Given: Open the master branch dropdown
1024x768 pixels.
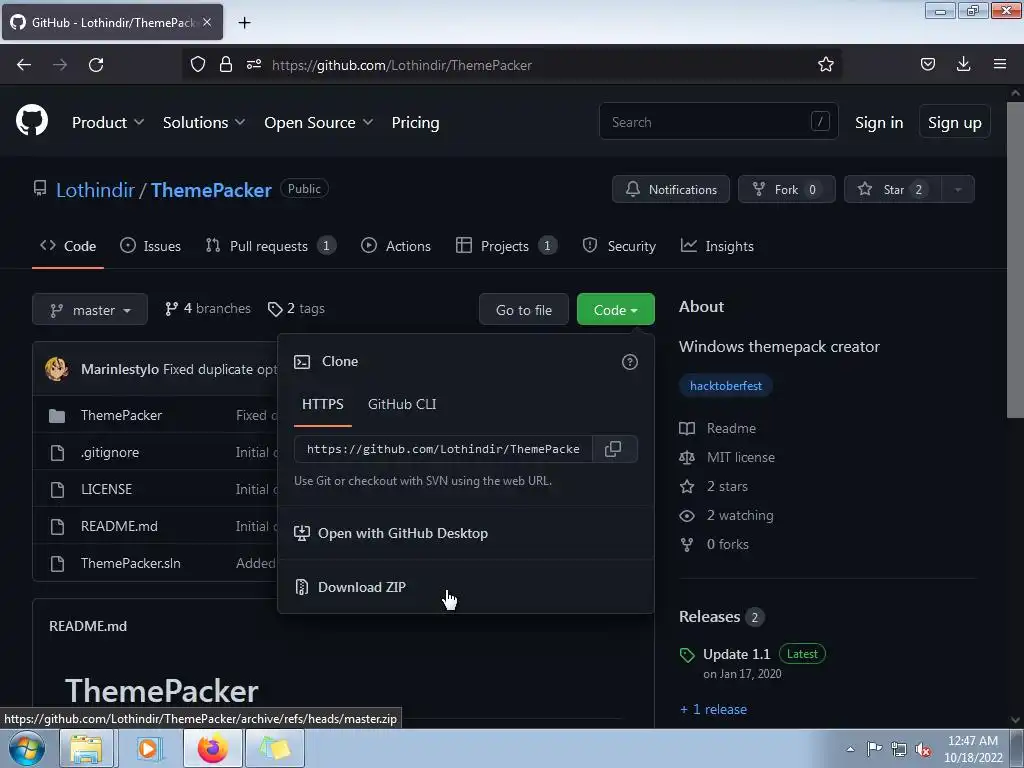Looking at the screenshot, I should click(90, 310).
